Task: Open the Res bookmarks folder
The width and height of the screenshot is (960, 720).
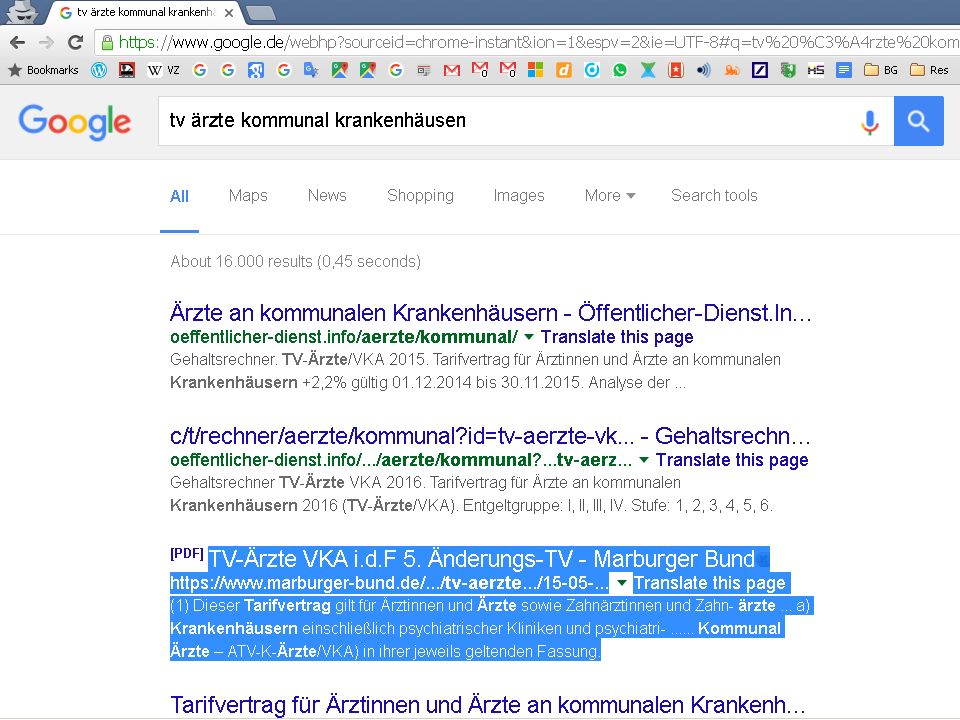Action: point(929,70)
